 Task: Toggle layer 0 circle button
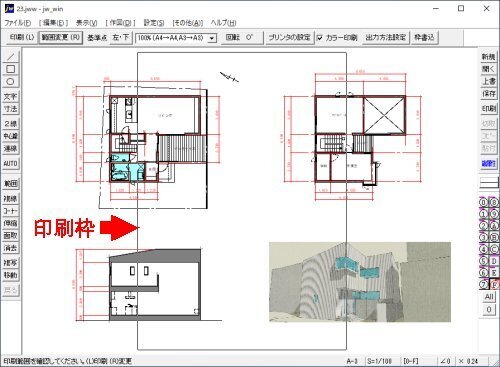484,202
